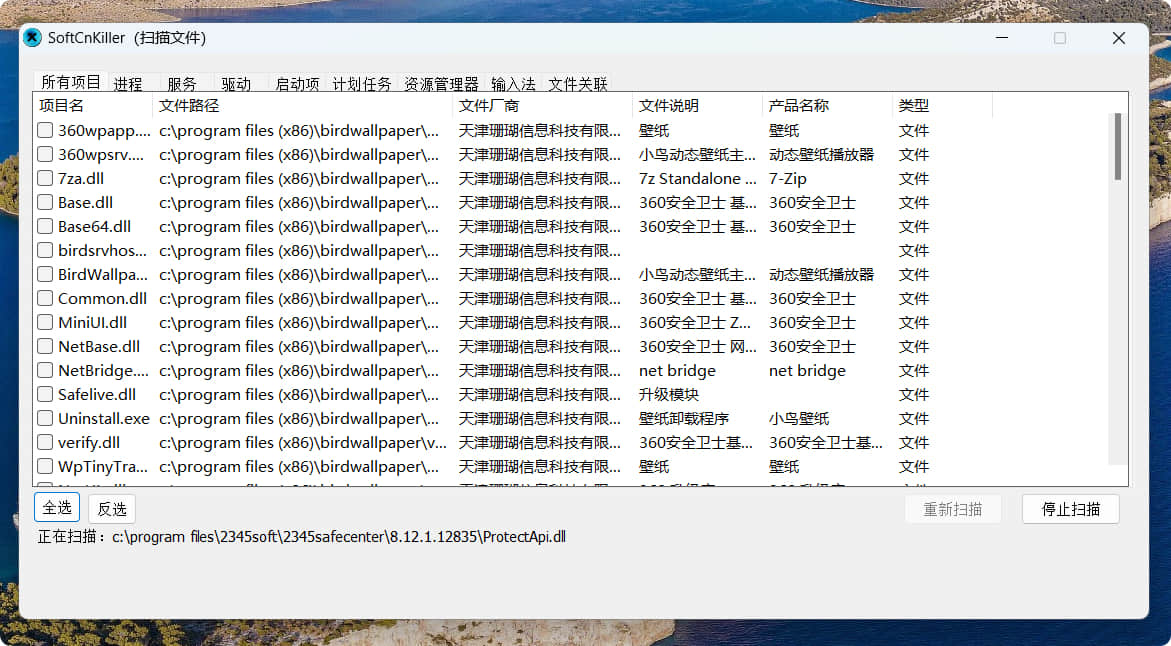This screenshot has height=646, width=1171.
Task: Click the SoftCnKiller app icon in title bar
Action: 32,38
